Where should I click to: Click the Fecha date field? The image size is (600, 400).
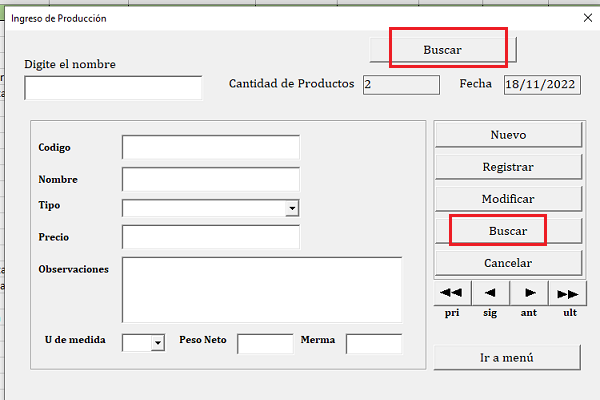click(542, 85)
